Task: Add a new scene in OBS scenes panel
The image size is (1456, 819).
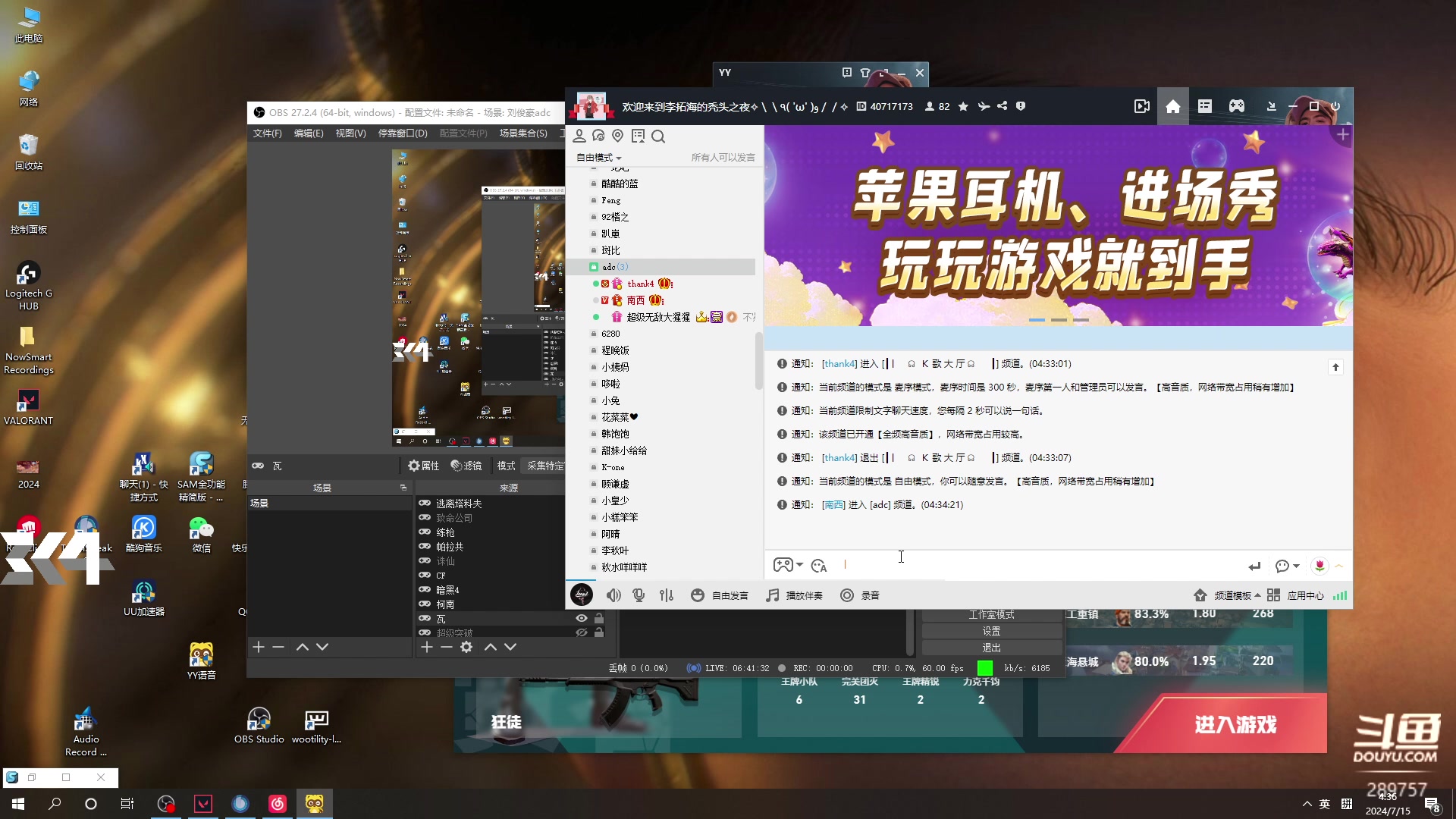Action: coord(259,647)
